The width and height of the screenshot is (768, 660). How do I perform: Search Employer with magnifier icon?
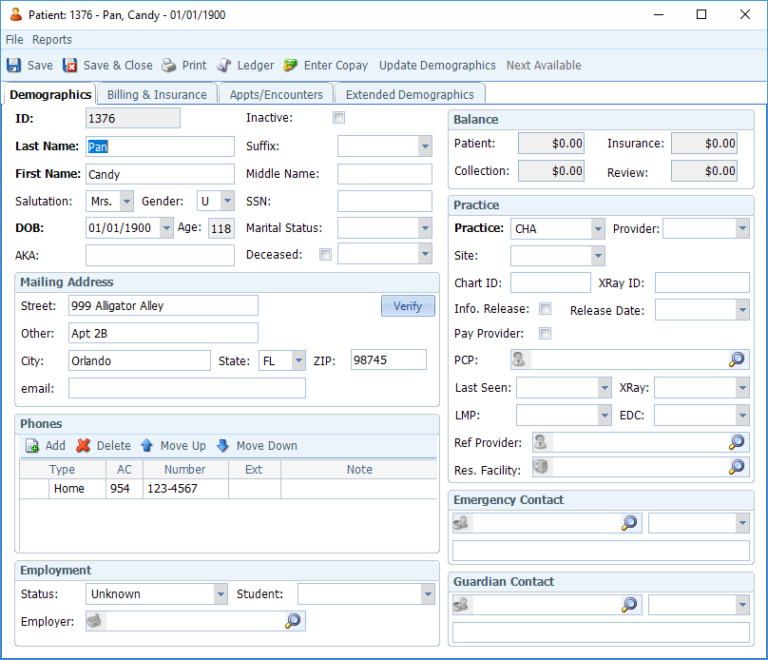(293, 621)
